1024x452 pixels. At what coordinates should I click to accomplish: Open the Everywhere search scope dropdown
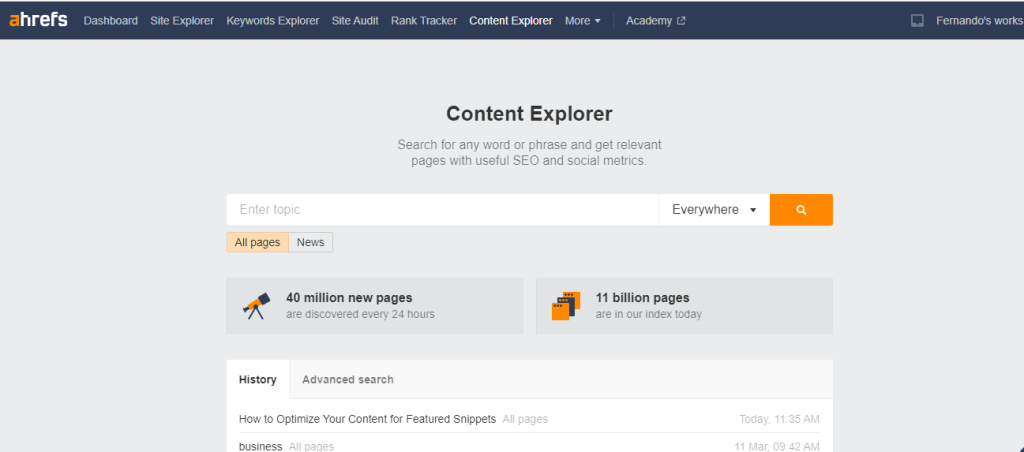click(x=714, y=210)
